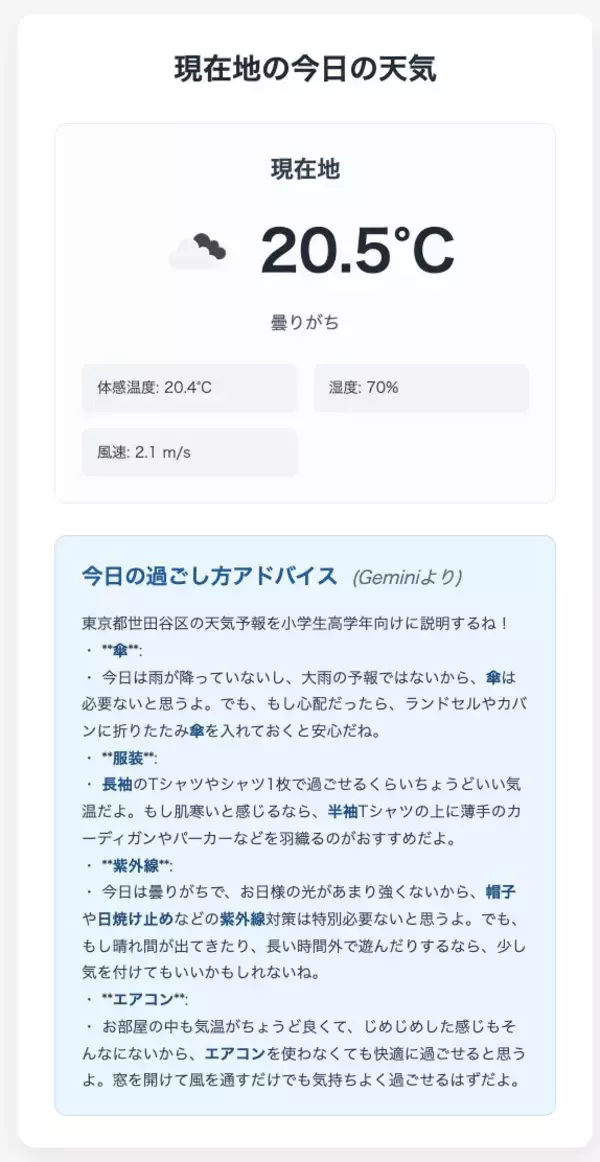Click the 曇りがち weather description
This screenshot has width=600, height=1162.
click(x=305, y=322)
